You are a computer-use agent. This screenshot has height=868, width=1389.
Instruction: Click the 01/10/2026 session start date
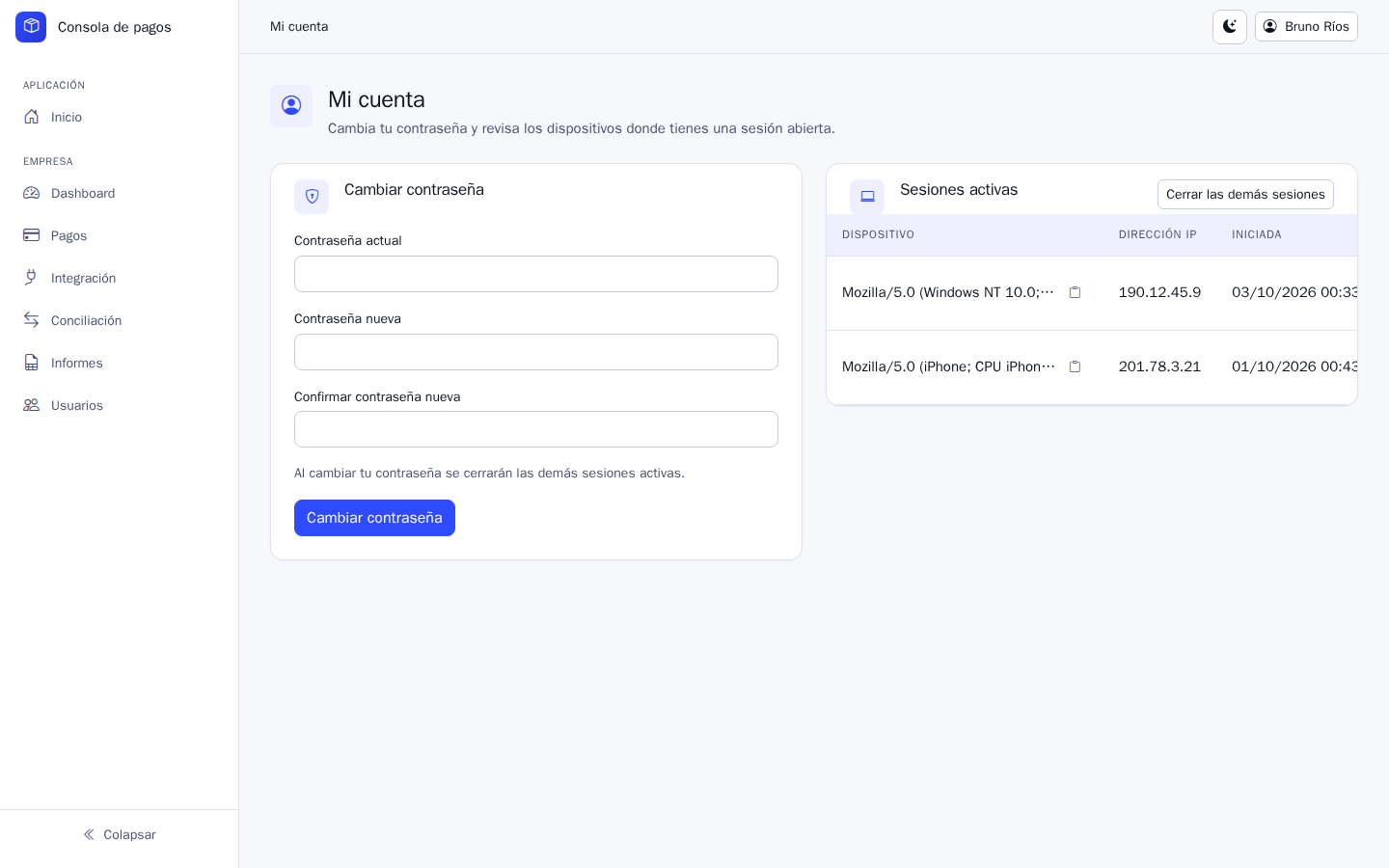click(1294, 366)
